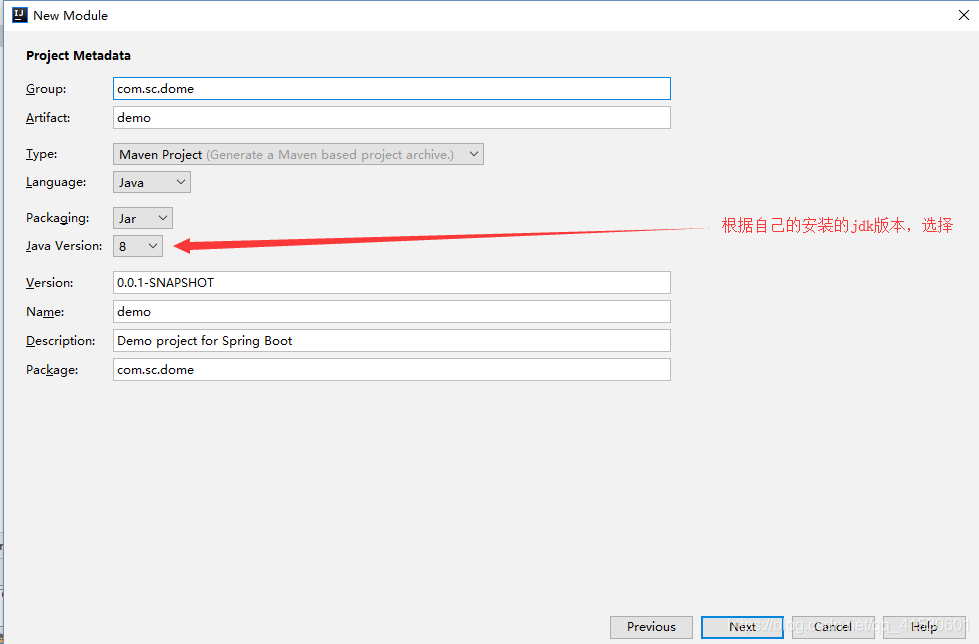Viewport: 979px width, 644px height.
Task: Click the Package label
Action: [x=52, y=370]
